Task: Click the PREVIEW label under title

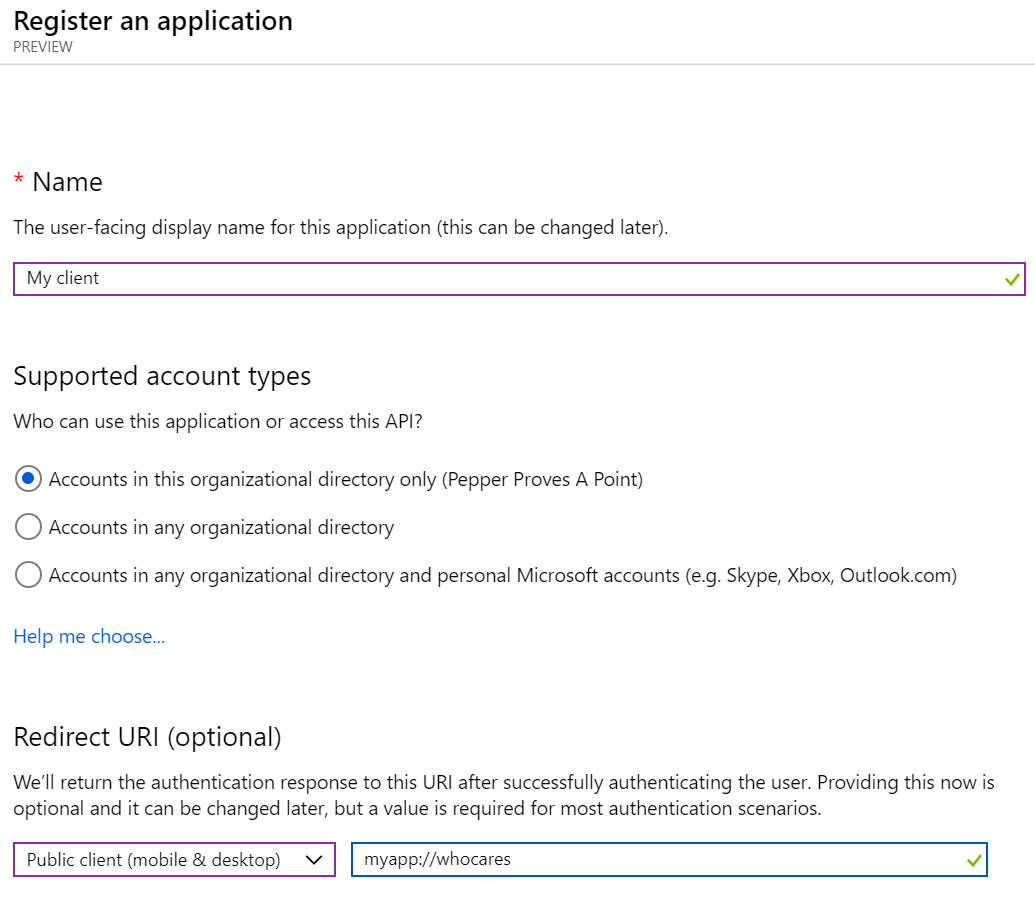Action: tap(43, 47)
